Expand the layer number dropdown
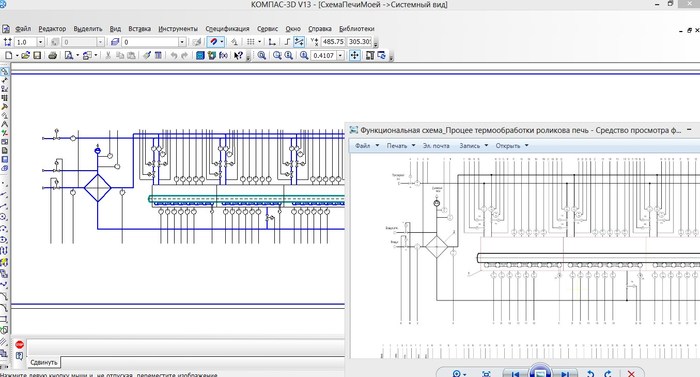 (x=182, y=42)
